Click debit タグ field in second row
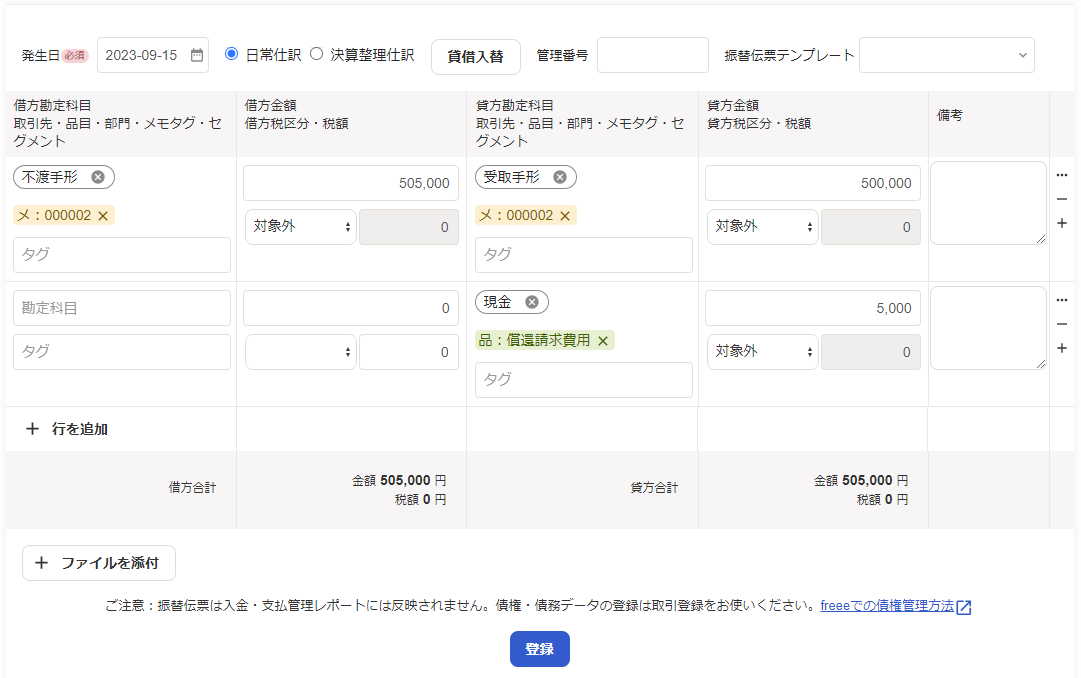The image size is (1081, 678). 122,352
